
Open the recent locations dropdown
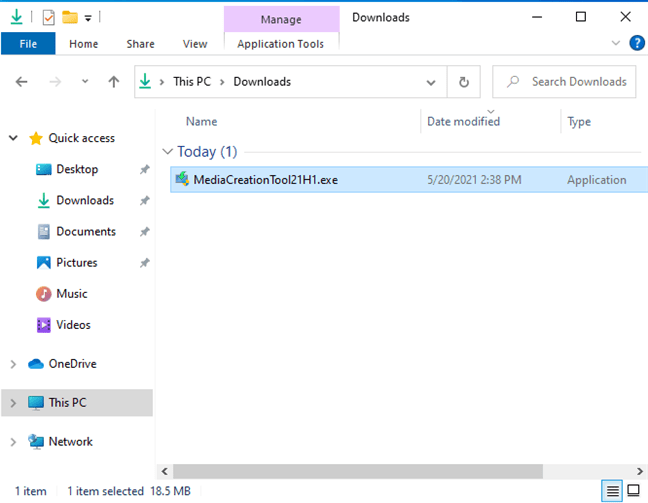click(85, 81)
